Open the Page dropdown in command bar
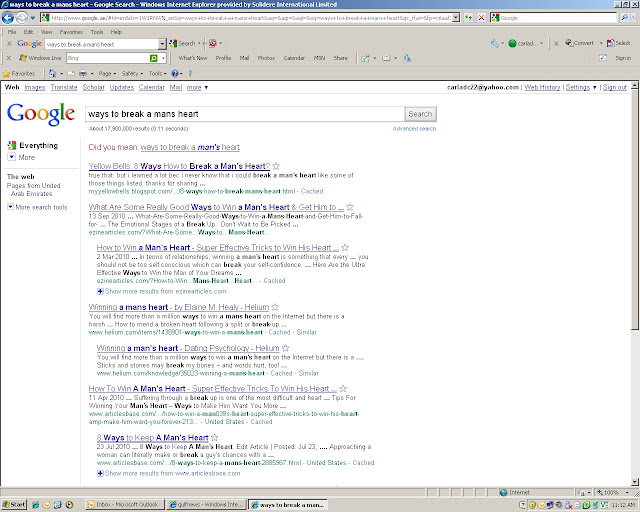The height and width of the screenshot is (512, 640). pyautogui.click(x=107, y=73)
